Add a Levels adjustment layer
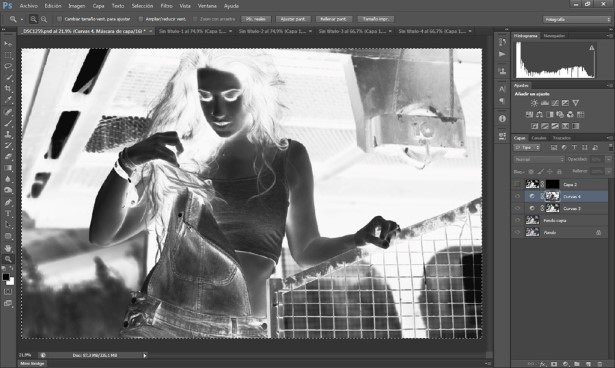 pos(545,103)
